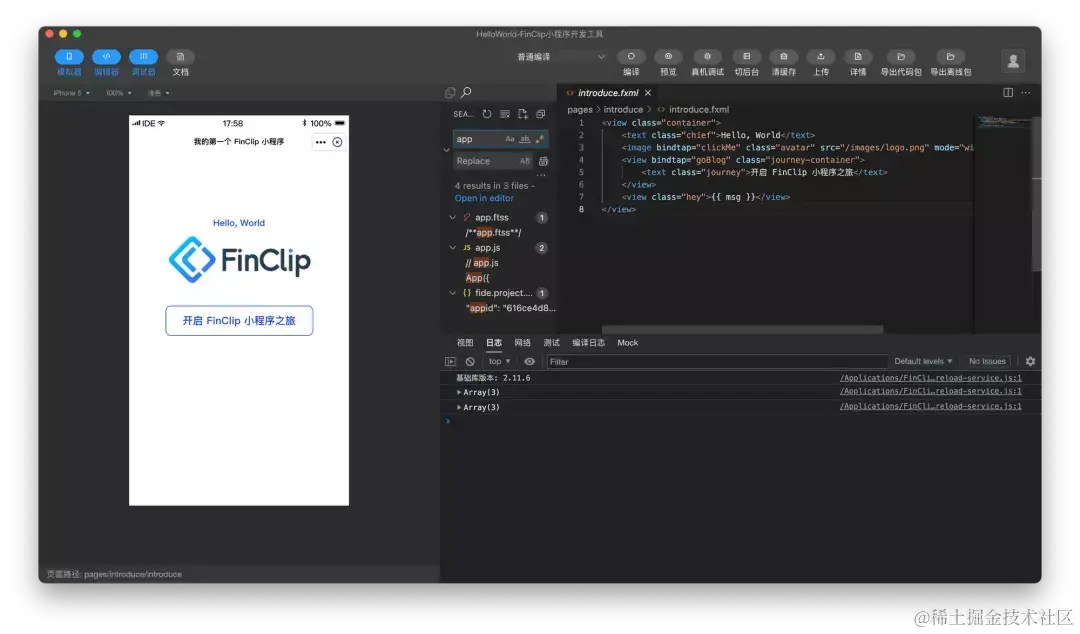This screenshot has height=634, width=1080.
Task: Click 'pages' in the breadcrumb
Action: point(580,110)
